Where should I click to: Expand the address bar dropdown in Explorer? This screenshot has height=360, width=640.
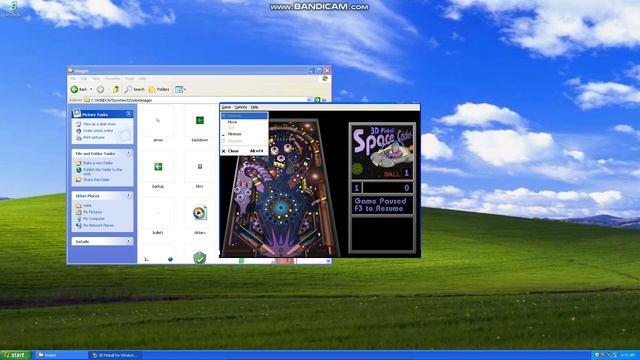pos(309,100)
